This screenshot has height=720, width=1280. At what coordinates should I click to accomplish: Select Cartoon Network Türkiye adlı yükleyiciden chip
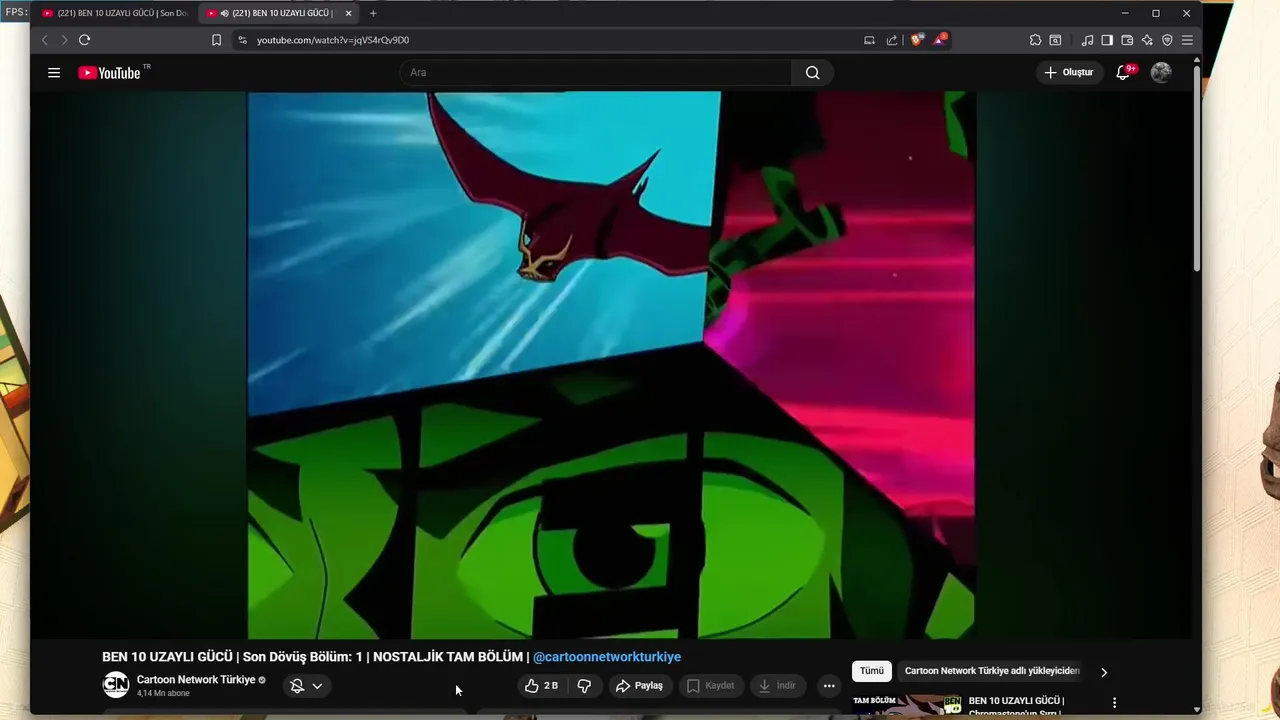point(992,671)
